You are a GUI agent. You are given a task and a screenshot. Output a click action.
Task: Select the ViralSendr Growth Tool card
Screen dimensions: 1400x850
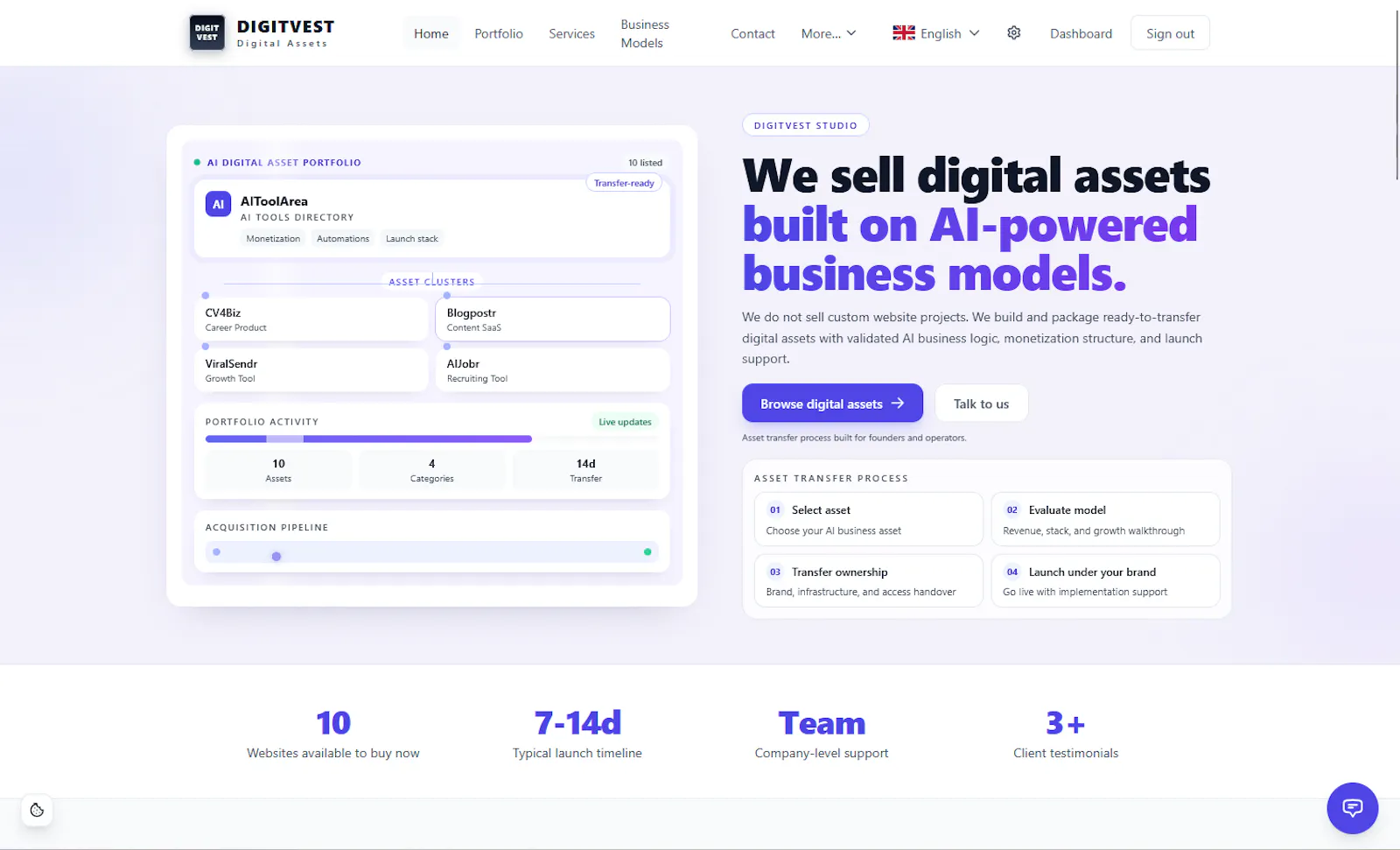(x=311, y=370)
